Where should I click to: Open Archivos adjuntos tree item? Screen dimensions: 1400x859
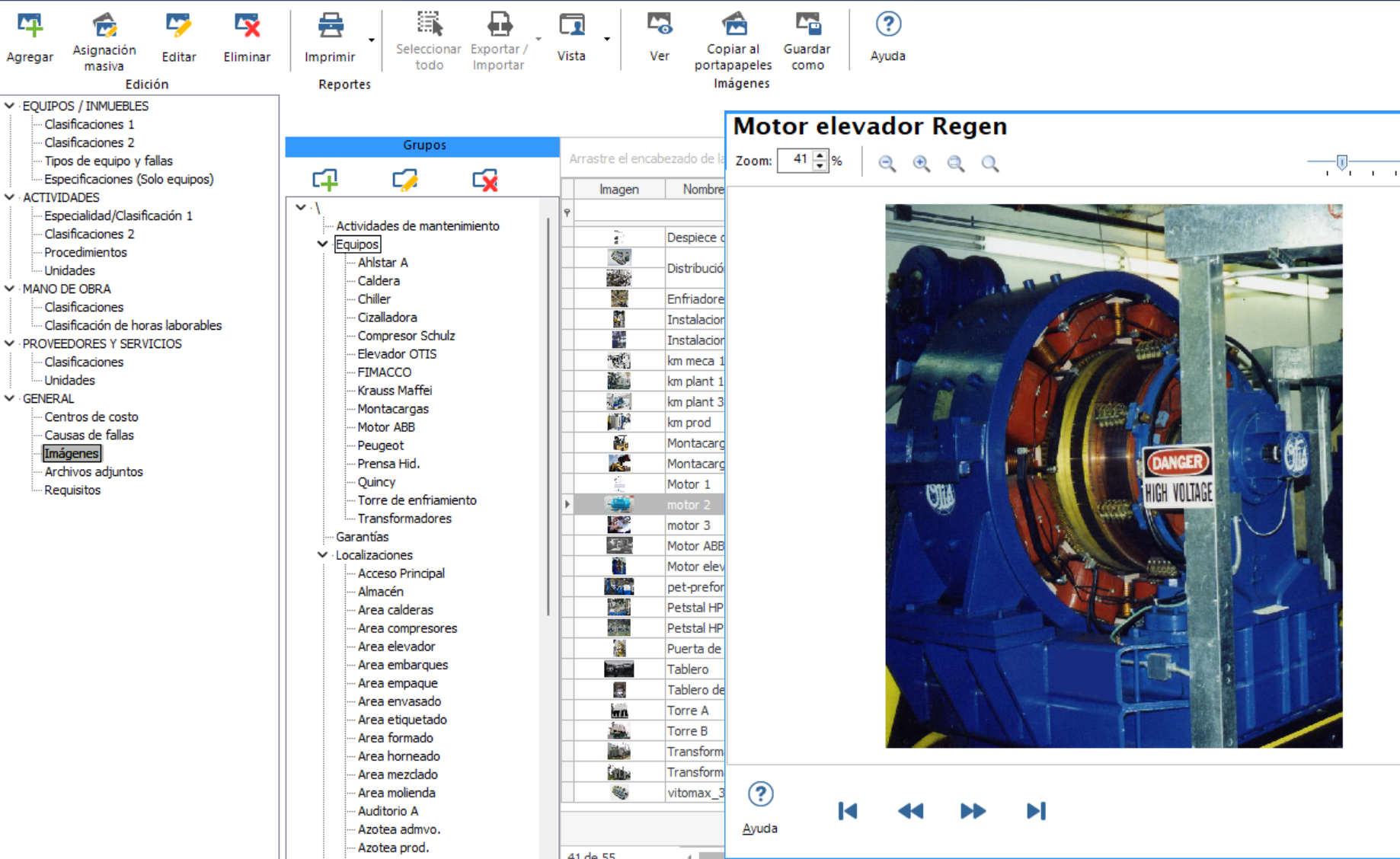coord(94,471)
